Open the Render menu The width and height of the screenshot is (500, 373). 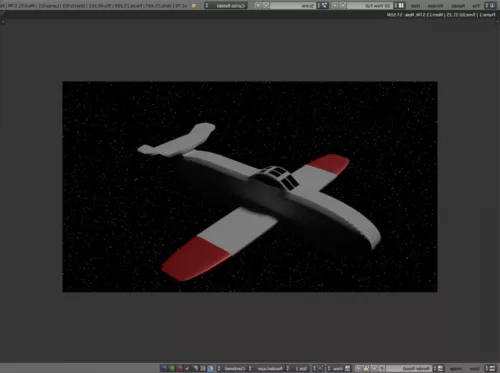tap(458, 6)
